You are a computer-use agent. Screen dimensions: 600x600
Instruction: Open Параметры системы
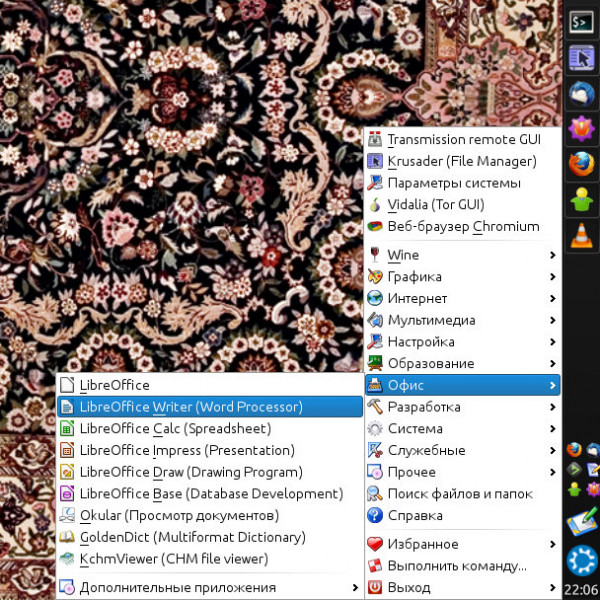tap(462, 183)
